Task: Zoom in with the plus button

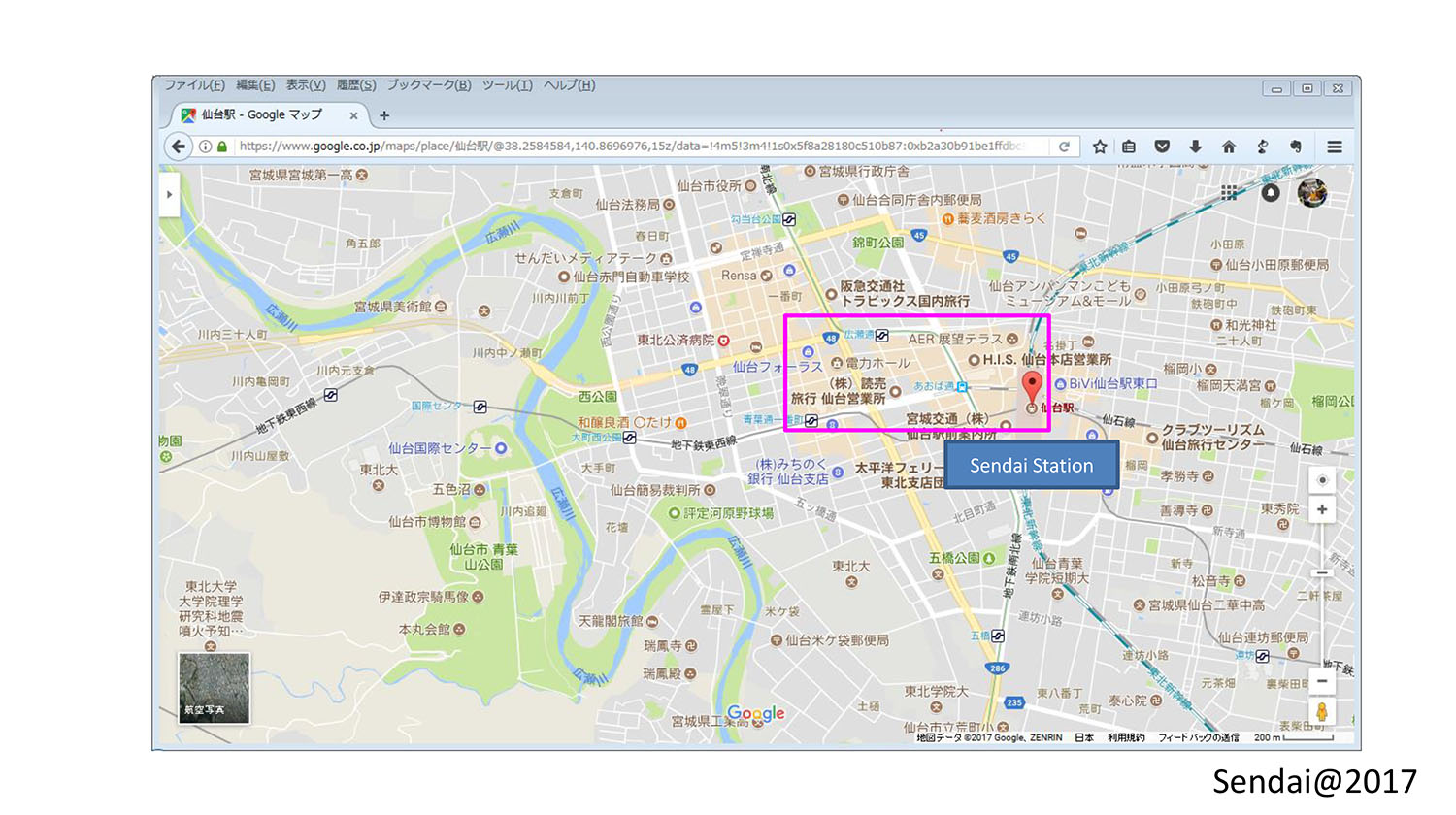Action: (x=1321, y=509)
